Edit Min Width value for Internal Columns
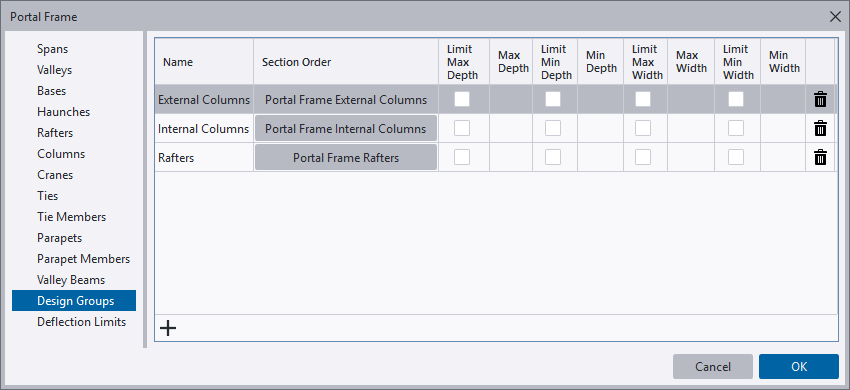 click(783, 129)
